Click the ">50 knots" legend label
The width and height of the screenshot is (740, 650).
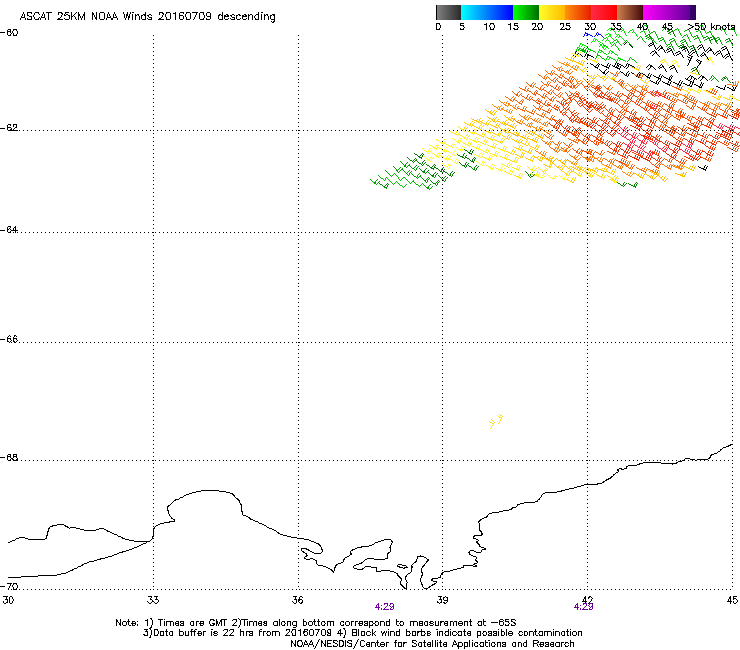coord(712,27)
